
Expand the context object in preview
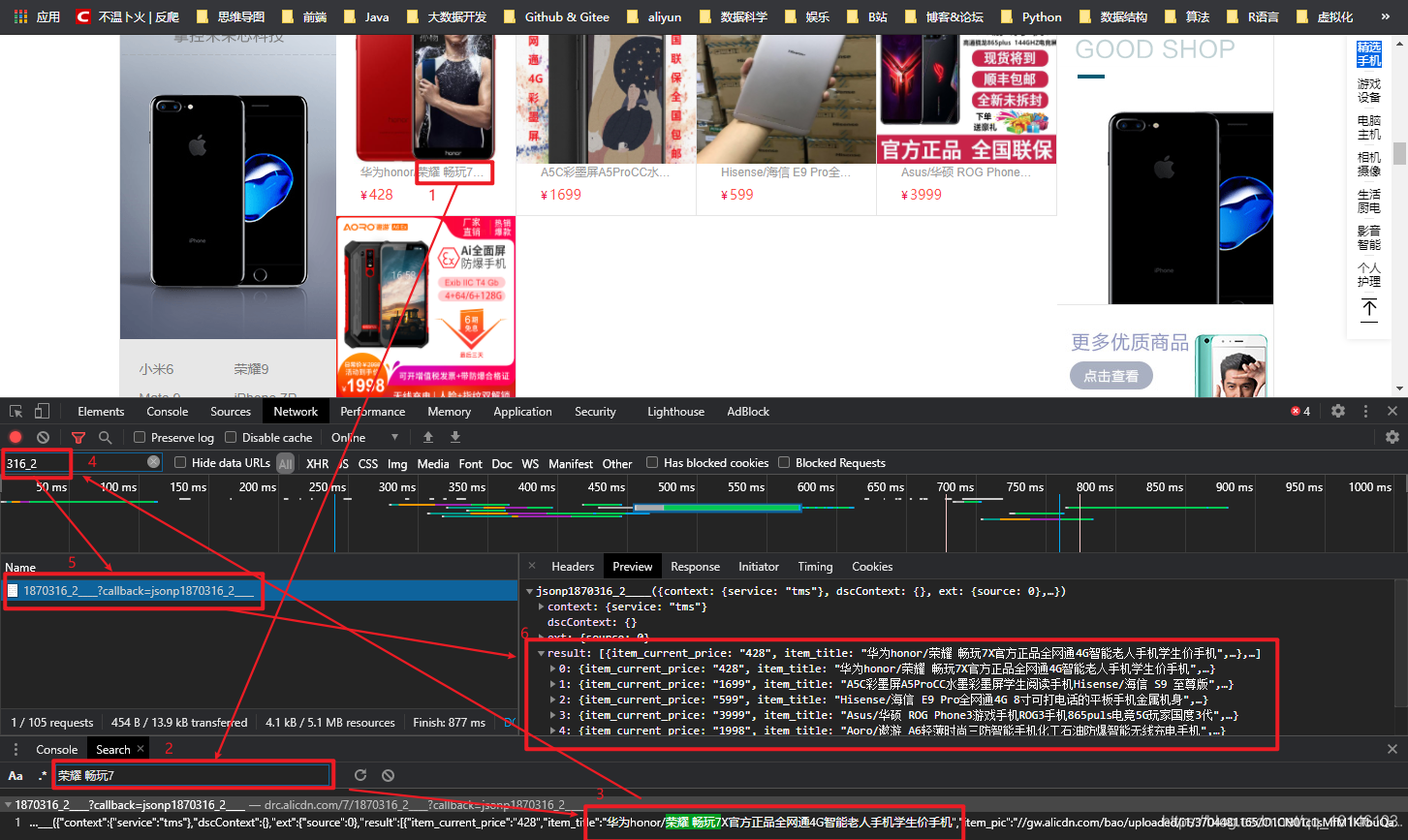pos(541,607)
